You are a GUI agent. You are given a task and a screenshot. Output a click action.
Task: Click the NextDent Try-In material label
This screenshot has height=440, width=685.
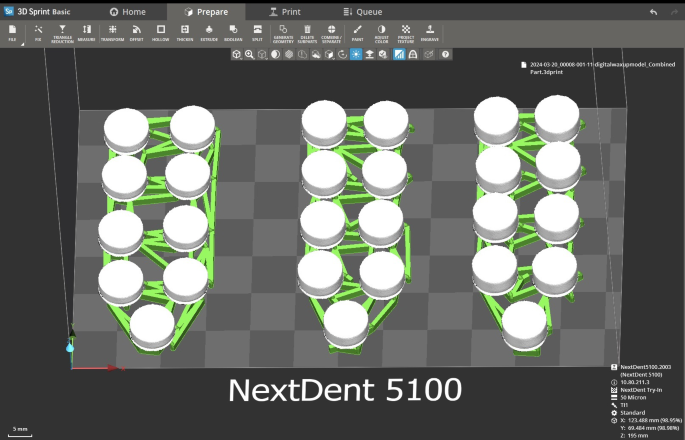[641, 390]
